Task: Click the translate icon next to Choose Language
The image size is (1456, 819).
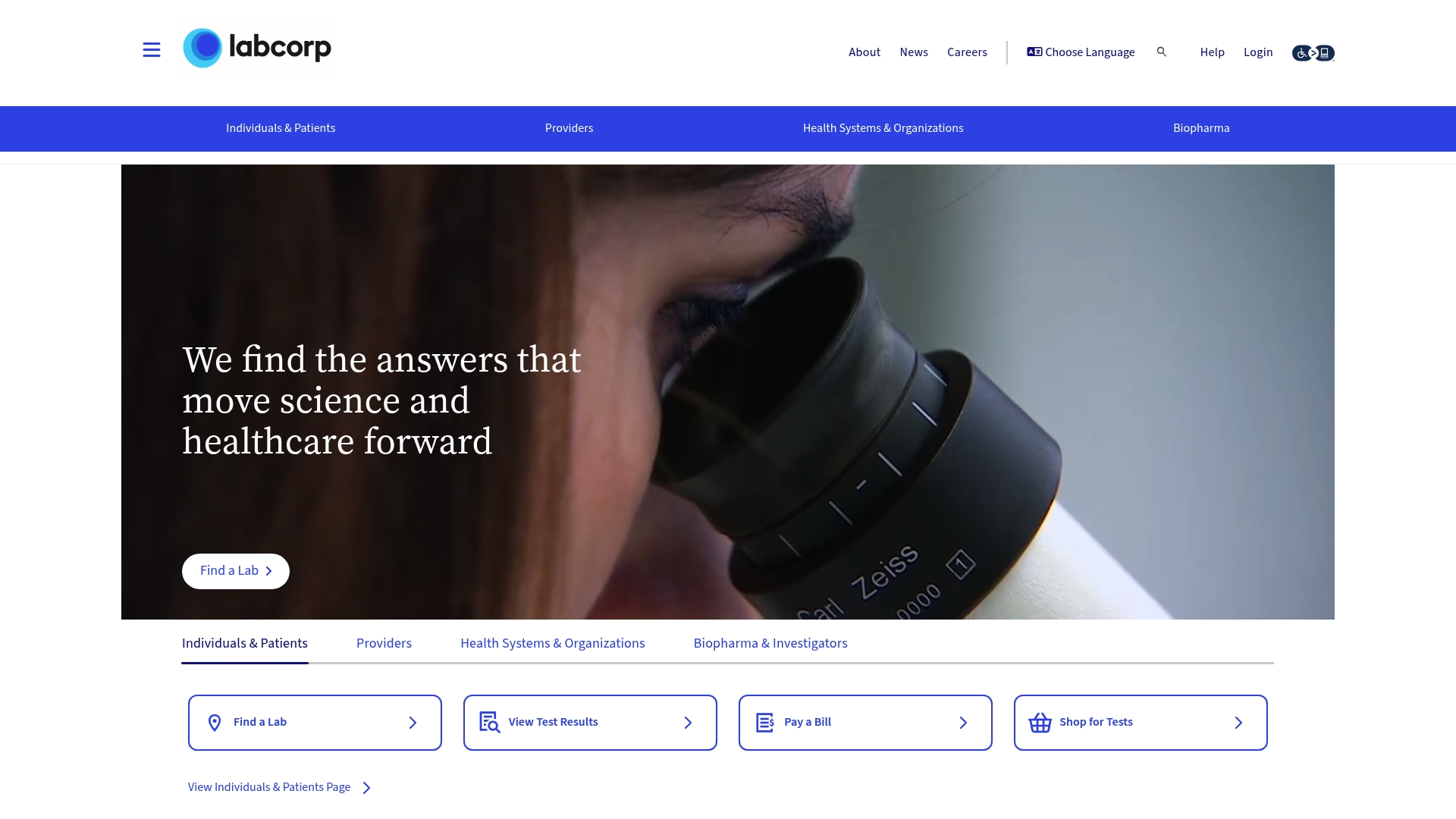Action: (x=1034, y=52)
